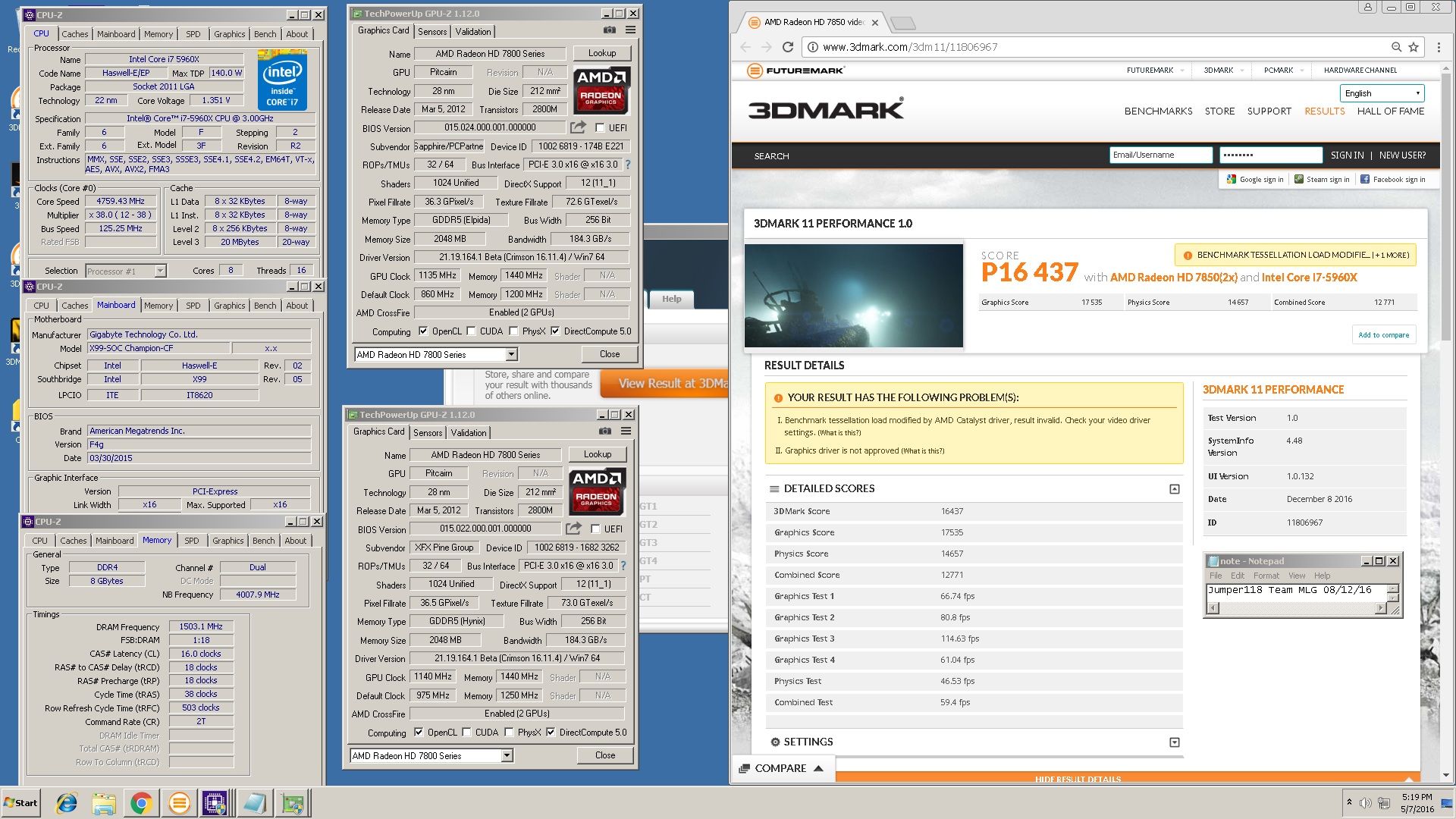
Task: Expand the Settings section
Action: [1175, 742]
